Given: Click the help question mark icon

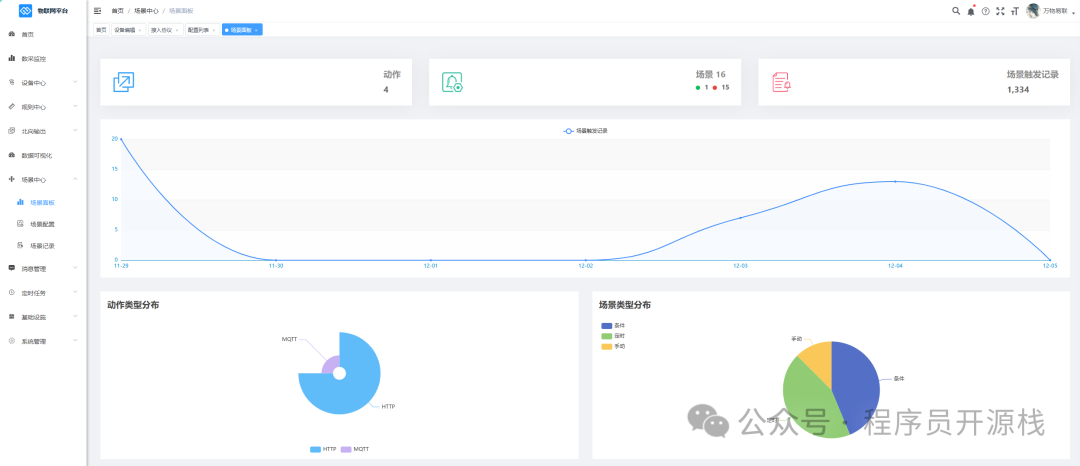Looking at the screenshot, I should (x=986, y=11).
